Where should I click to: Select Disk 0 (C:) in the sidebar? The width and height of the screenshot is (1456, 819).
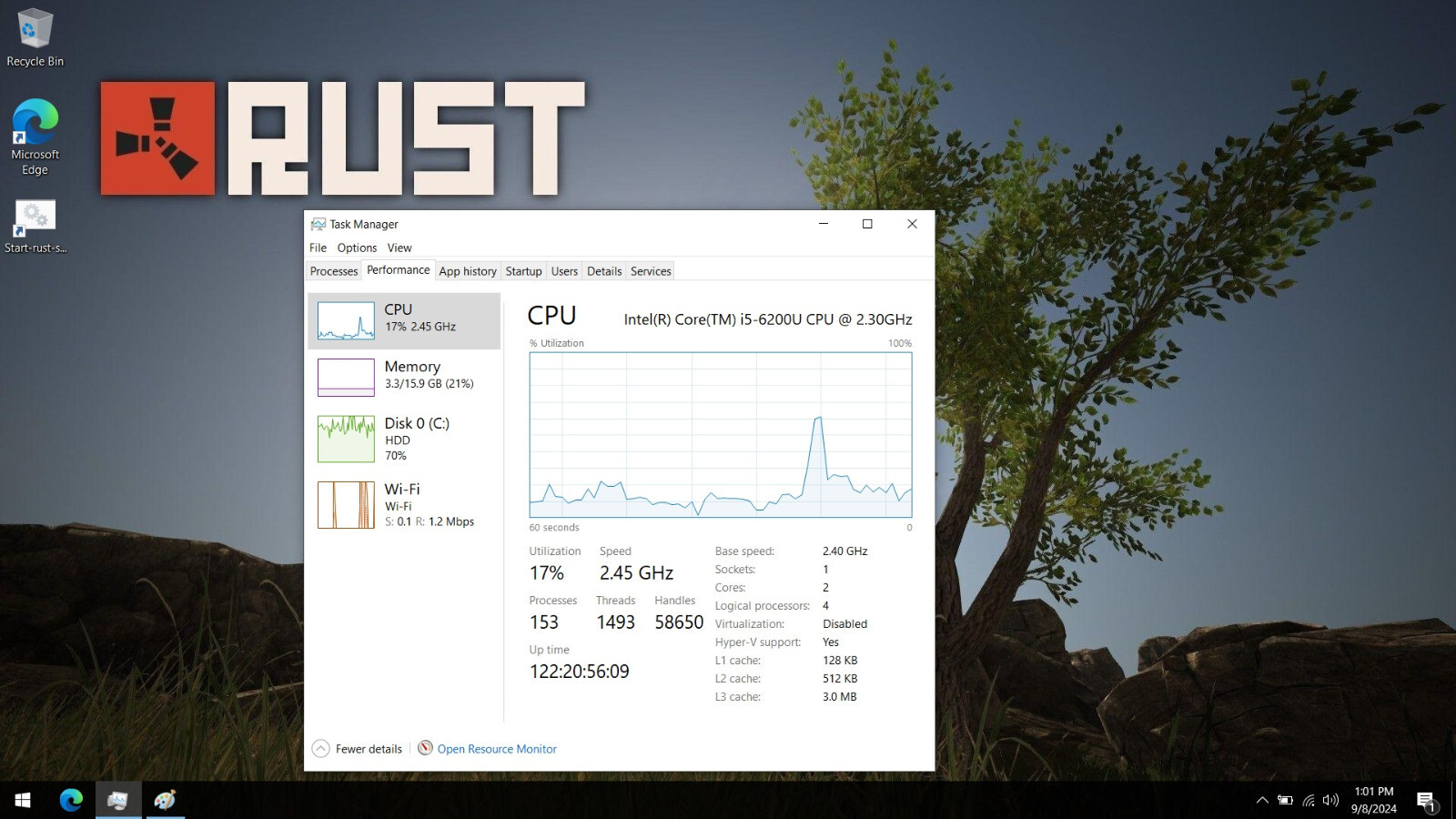click(x=404, y=439)
